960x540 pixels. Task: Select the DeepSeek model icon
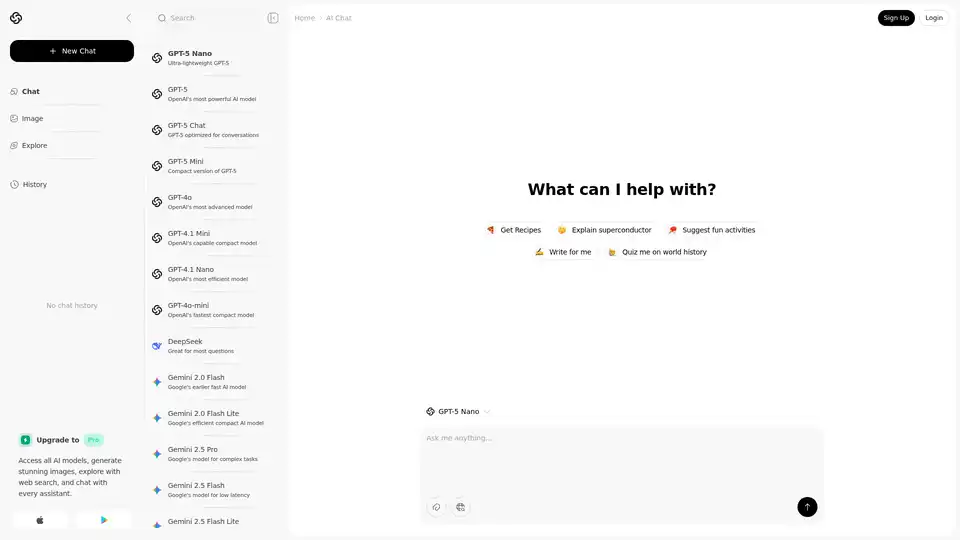[157, 346]
